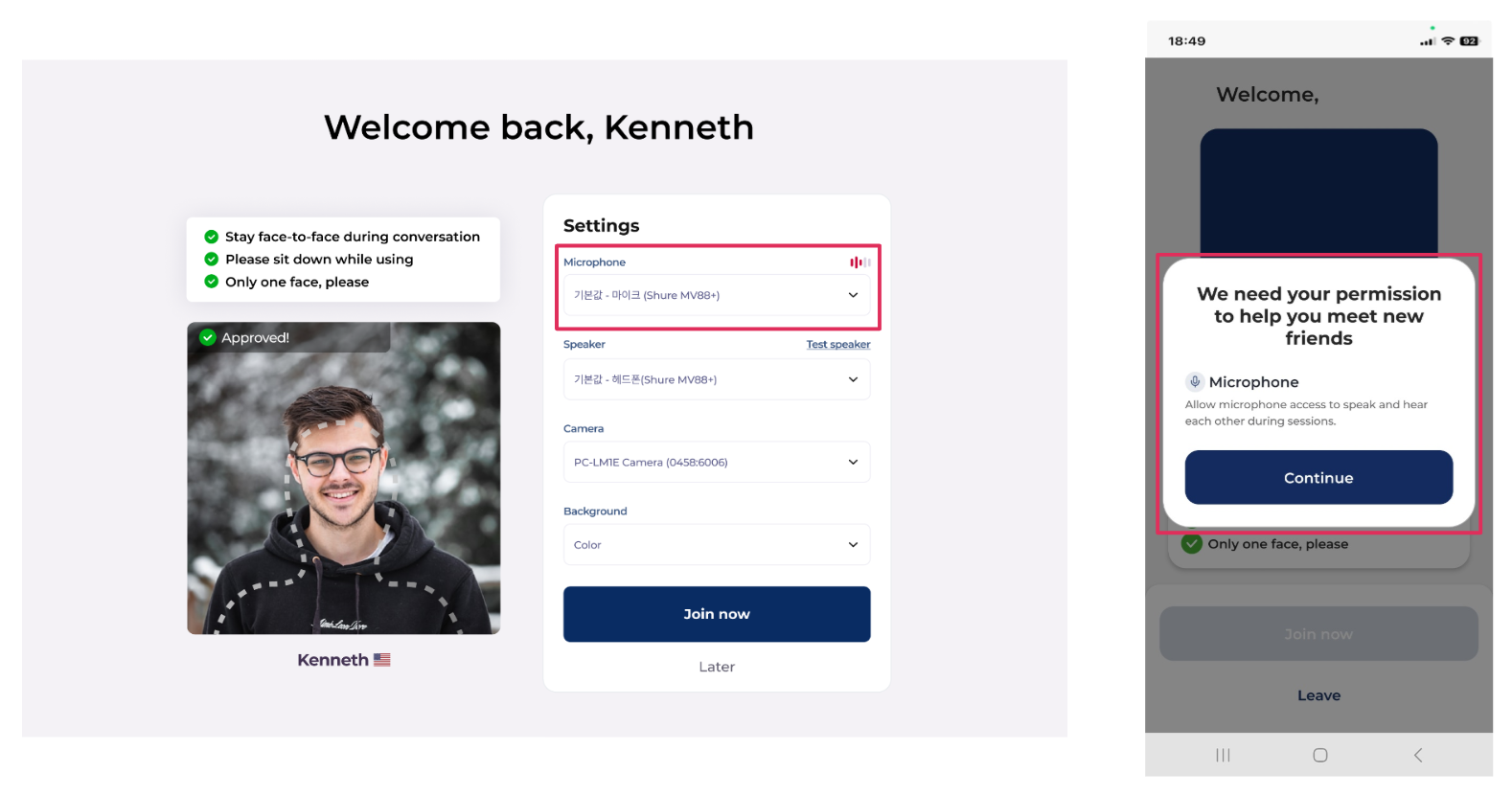This screenshot has height=796, width=1512.
Task: Click checkmark beside Only one face on desktop
Action: pyautogui.click(x=212, y=282)
